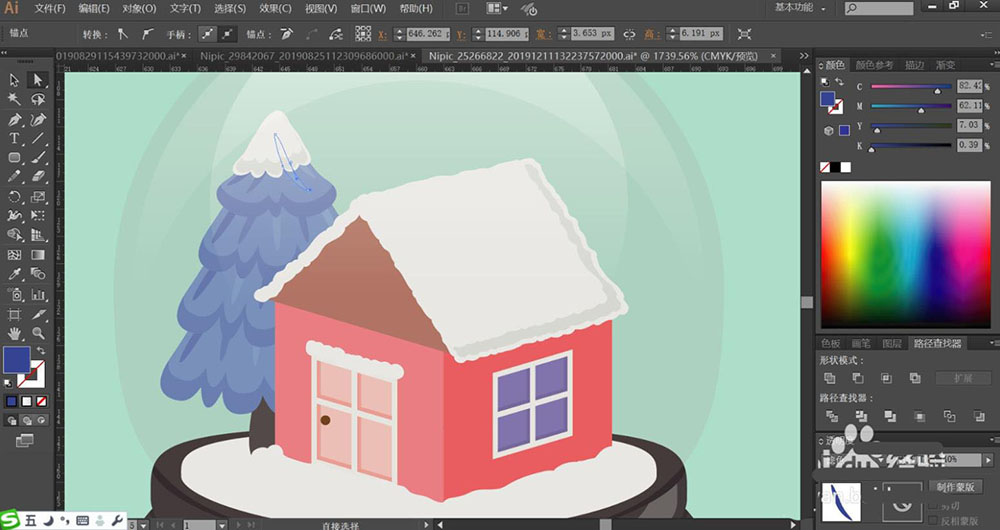Select the Symbol Sprayer tool
Screen dimensions: 1000x530
(14, 295)
